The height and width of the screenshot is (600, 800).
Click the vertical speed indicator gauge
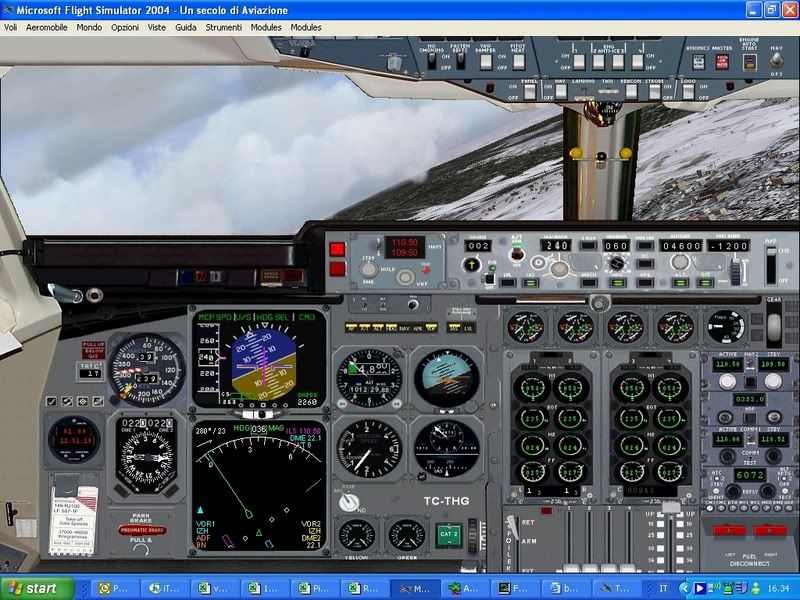click(x=369, y=448)
